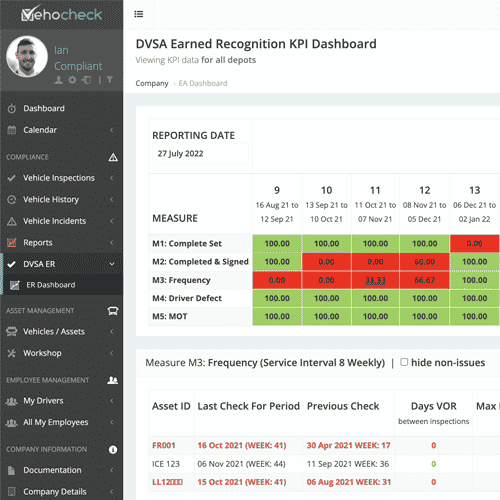Click the red 33.33 M3 Frequency cell

(x=375, y=280)
